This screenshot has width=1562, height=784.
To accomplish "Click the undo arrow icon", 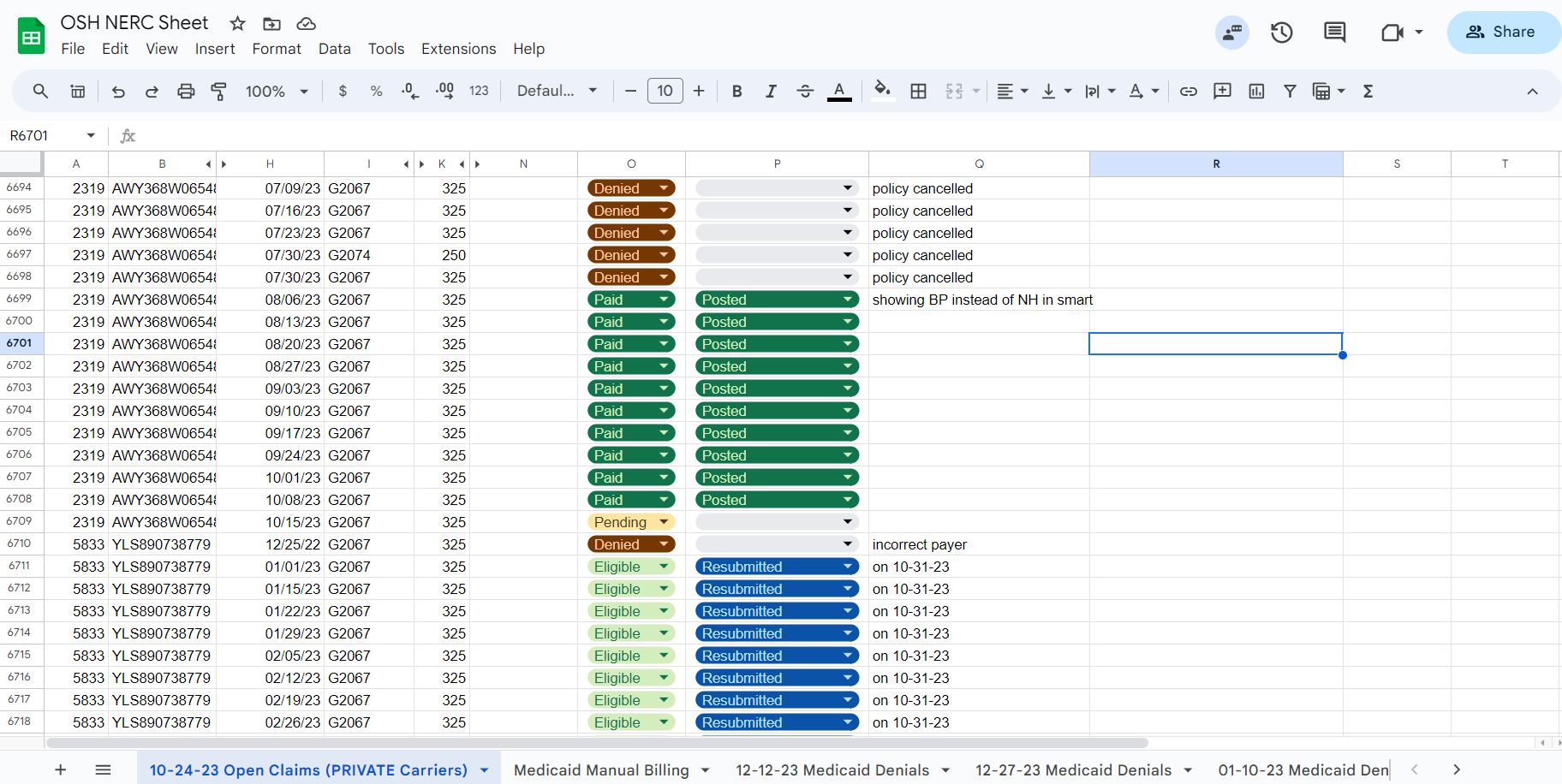I will coord(118,91).
